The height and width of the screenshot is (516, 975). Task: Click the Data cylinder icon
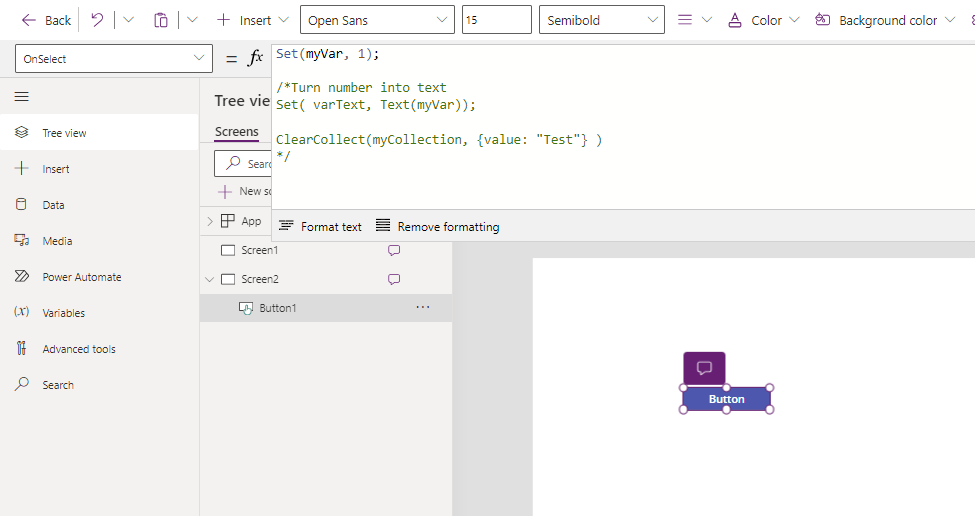[x=21, y=204]
